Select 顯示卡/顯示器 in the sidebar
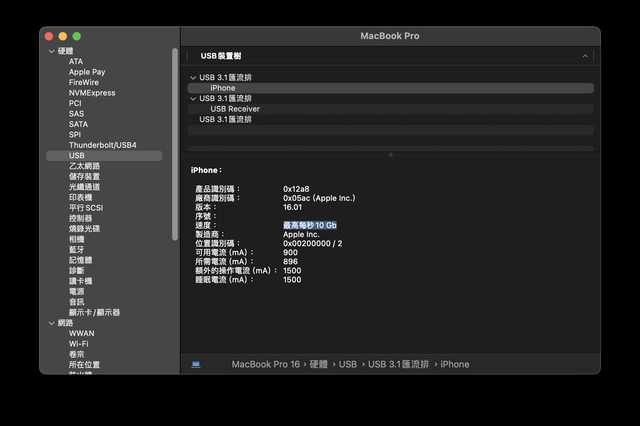Viewport: 640px width, 426px height. (x=94, y=312)
